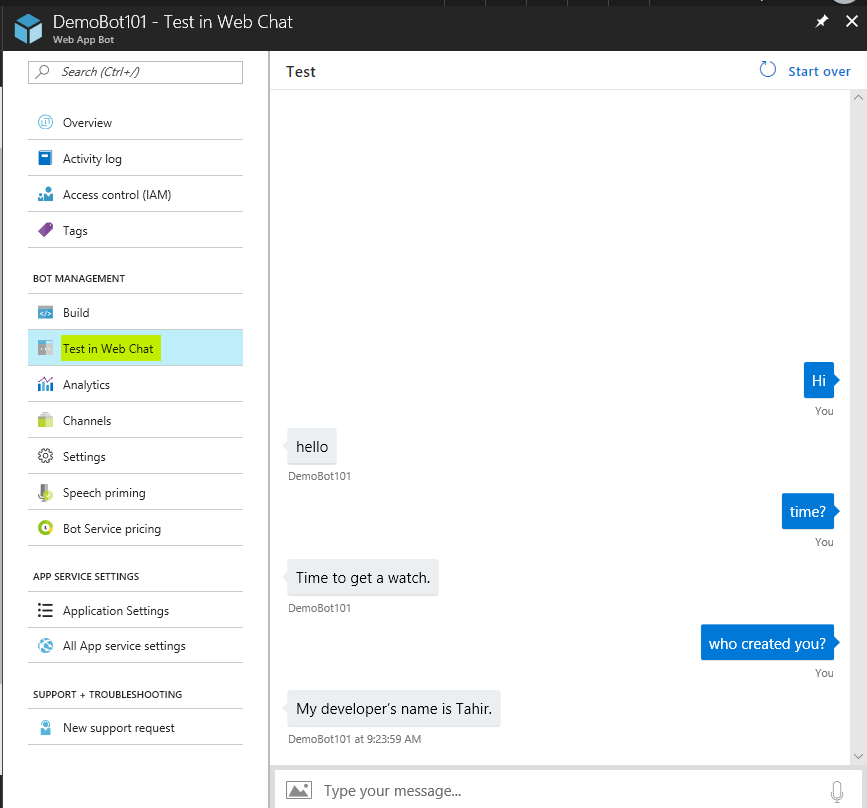This screenshot has width=867, height=808.
Task: Open the Activity log icon
Action: pos(45,159)
